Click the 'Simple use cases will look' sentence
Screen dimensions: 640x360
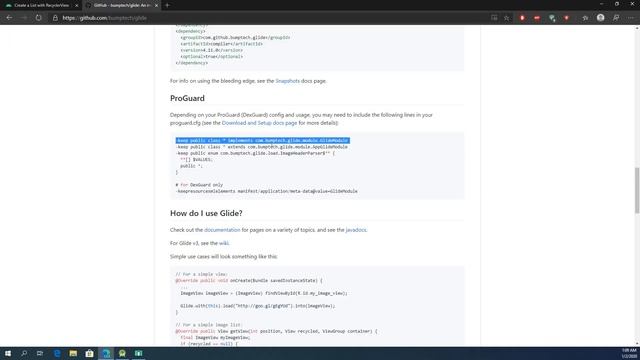pyautogui.click(x=224, y=256)
